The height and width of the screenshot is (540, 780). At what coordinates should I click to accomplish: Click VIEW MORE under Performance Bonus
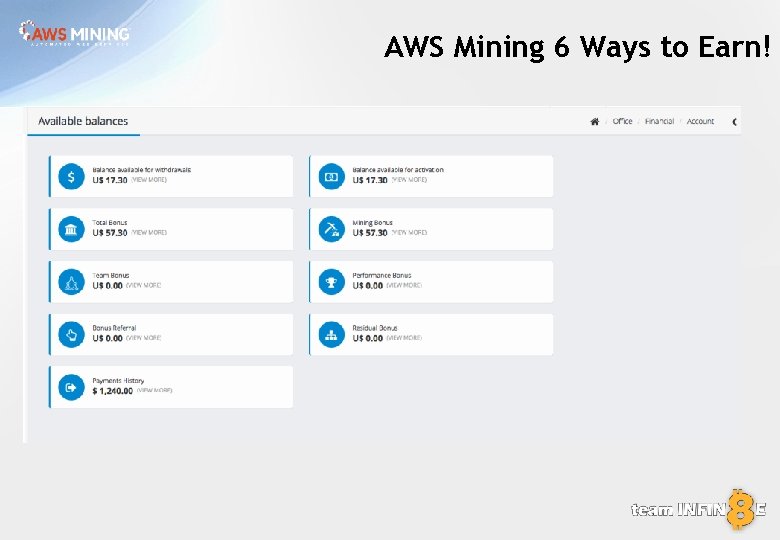[x=404, y=285]
